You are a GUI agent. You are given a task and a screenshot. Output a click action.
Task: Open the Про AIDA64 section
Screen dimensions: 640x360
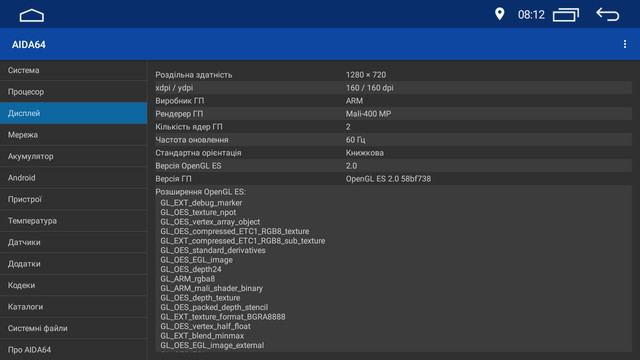pos(73,350)
